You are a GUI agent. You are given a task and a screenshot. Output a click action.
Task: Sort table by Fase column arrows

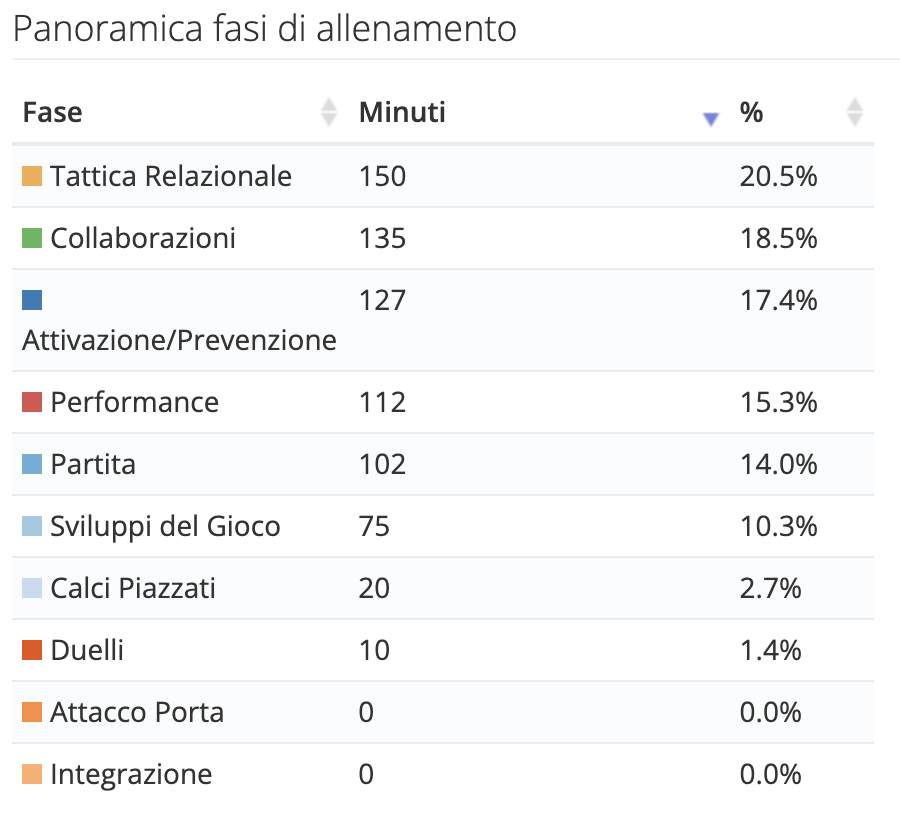click(328, 112)
